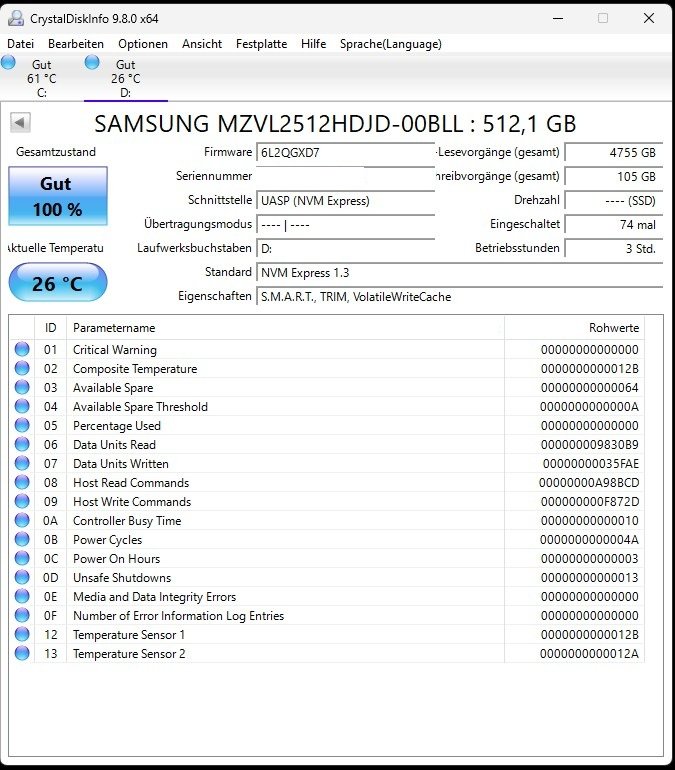Click status icon of Critical Warning row
Screen dimensions: 675x770
coord(22,349)
